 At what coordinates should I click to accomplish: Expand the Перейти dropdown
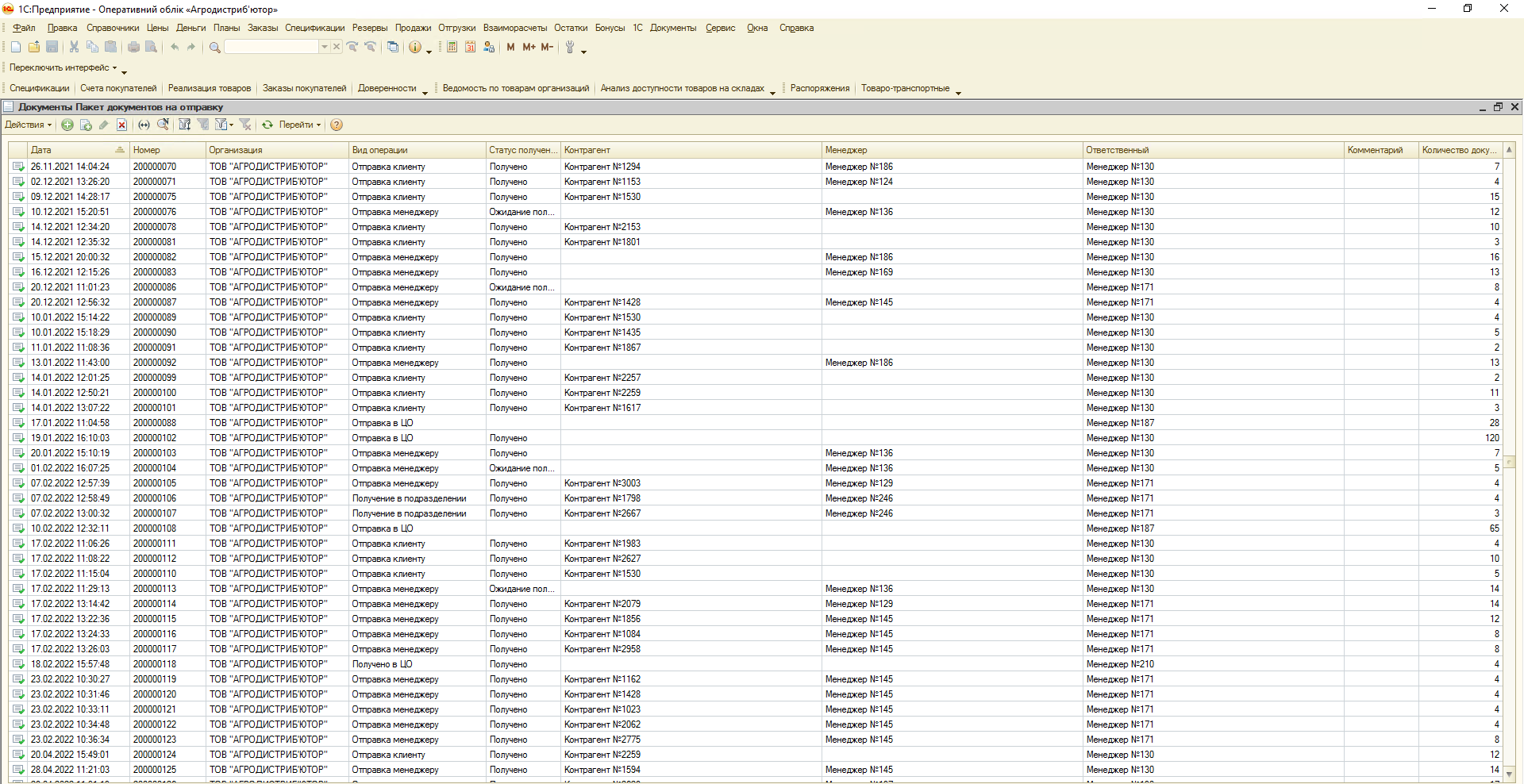(299, 125)
